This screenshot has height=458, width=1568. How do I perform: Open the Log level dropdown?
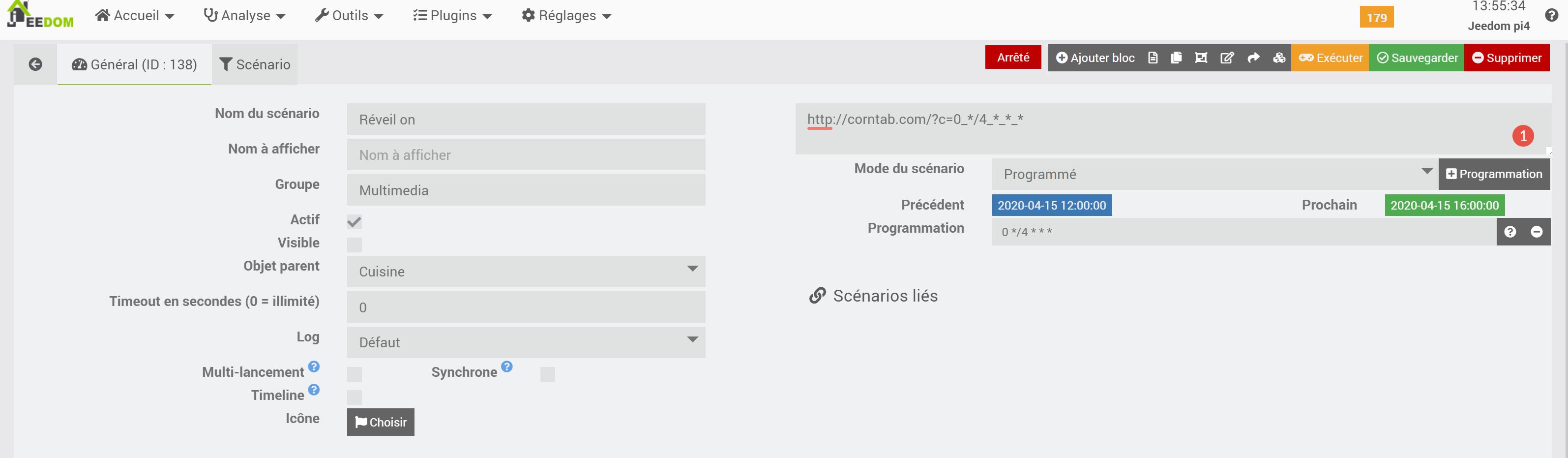526,342
